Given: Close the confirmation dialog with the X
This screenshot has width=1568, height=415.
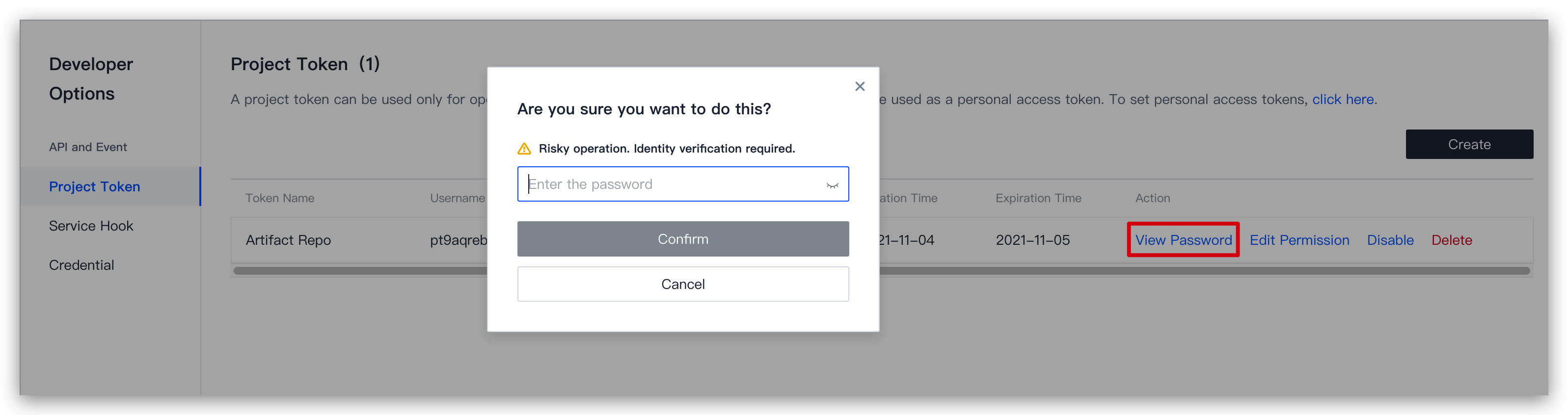Looking at the screenshot, I should [x=860, y=86].
